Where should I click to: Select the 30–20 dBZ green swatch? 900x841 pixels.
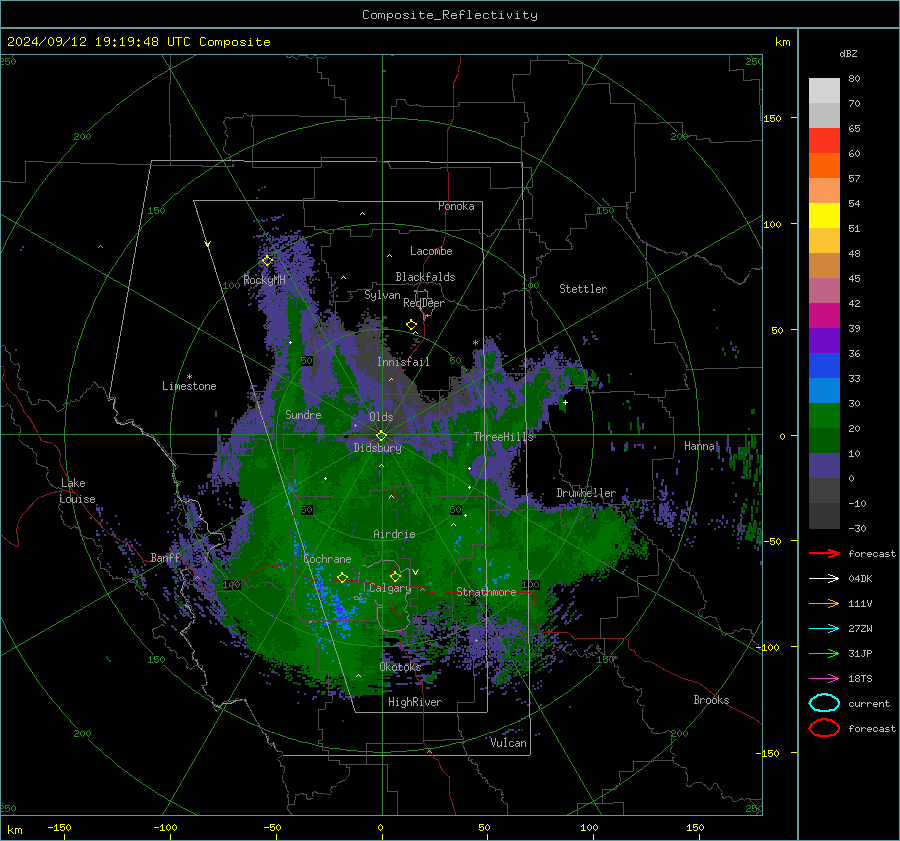824,416
